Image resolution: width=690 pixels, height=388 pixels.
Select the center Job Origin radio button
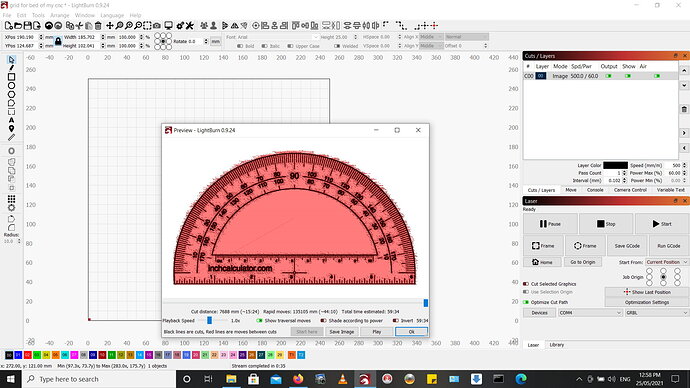click(x=663, y=277)
